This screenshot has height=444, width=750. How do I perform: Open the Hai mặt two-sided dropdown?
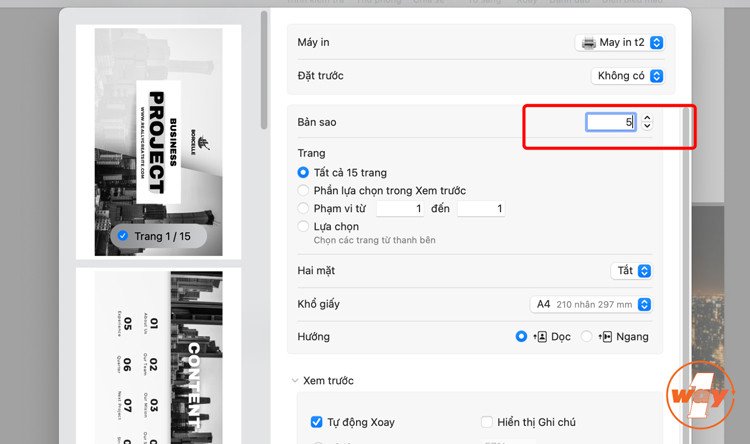(631, 271)
